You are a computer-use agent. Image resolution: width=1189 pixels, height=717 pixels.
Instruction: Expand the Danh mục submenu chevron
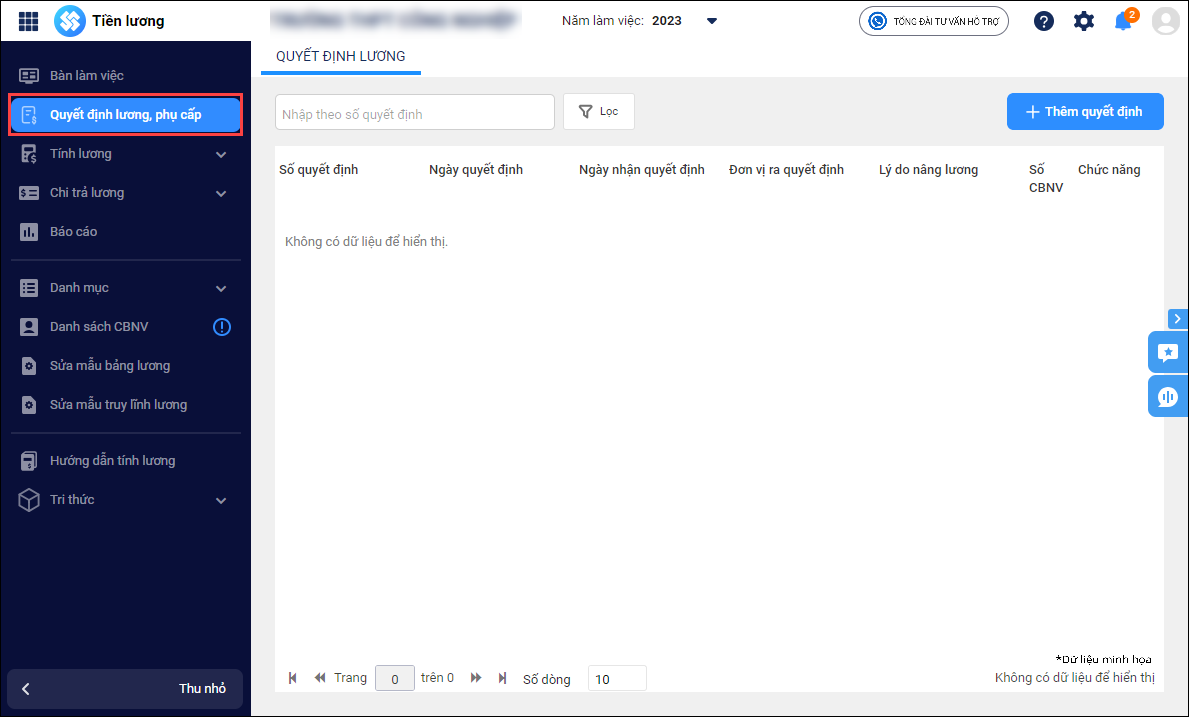click(x=221, y=288)
